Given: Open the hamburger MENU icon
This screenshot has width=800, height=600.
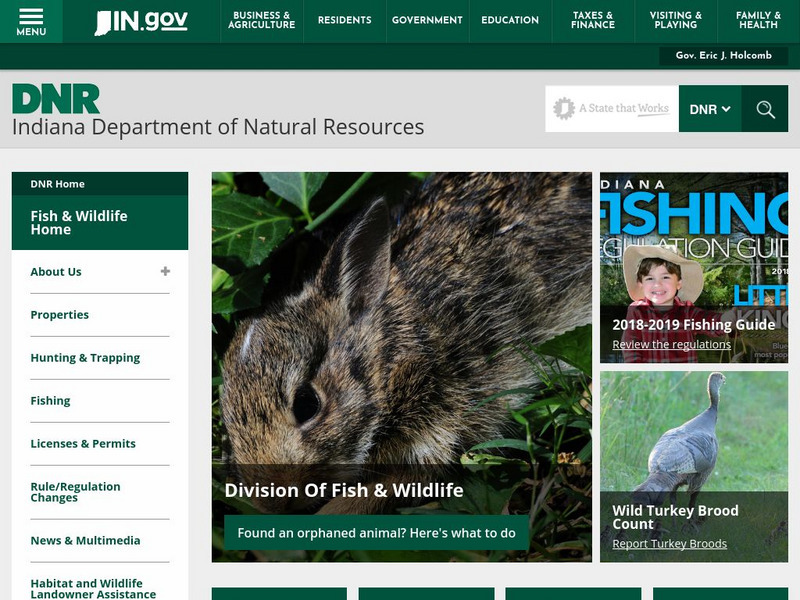Looking at the screenshot, I should tap(31, 21).
